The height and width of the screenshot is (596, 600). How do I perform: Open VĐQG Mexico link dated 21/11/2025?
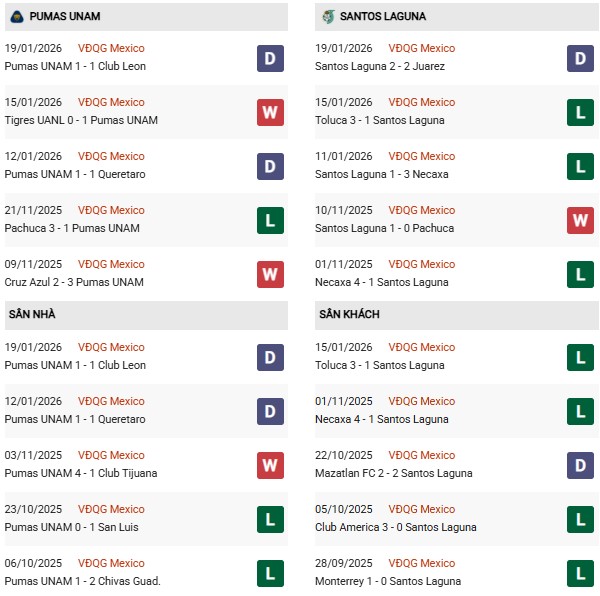point(111,210)
